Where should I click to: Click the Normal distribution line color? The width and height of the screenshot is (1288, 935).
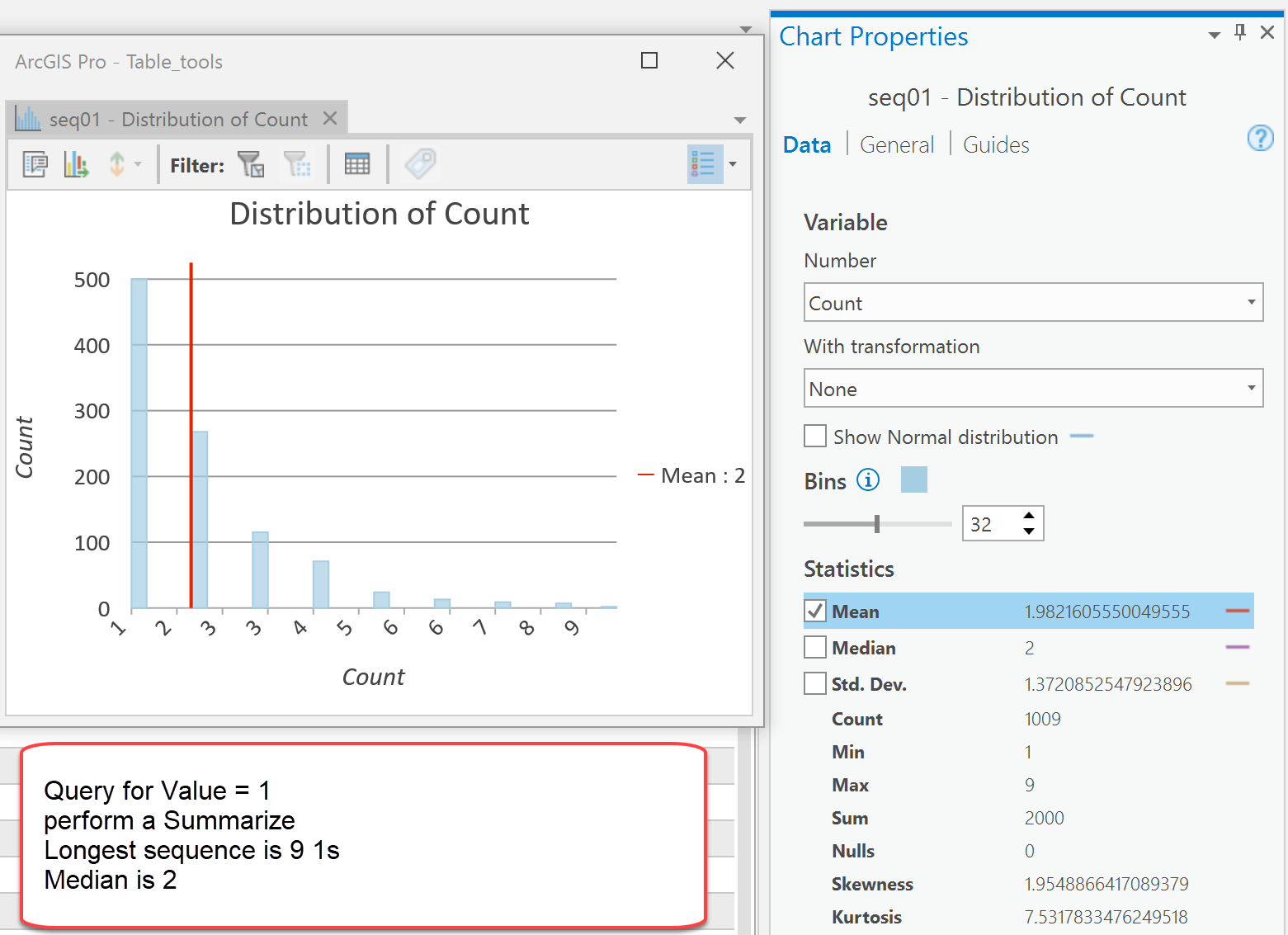pos(1082,436)
